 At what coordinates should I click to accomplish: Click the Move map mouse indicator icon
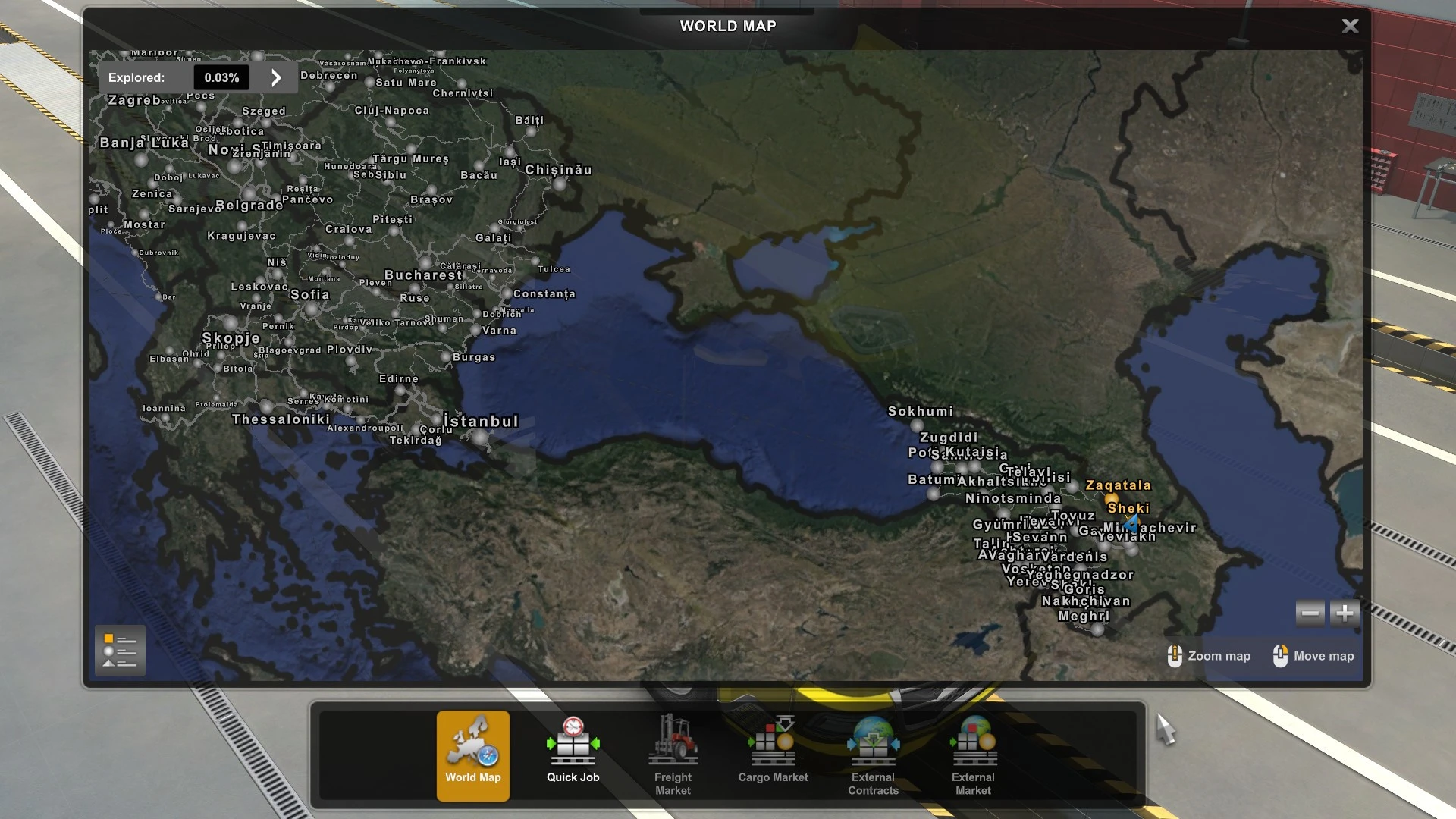pyautogui.click(x=1282, y=656)
